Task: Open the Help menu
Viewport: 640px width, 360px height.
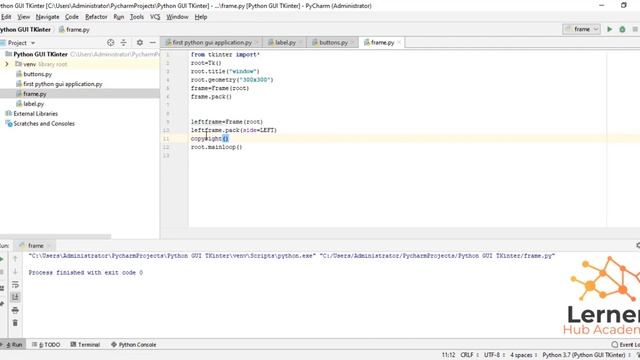Action: click(201, 17)
